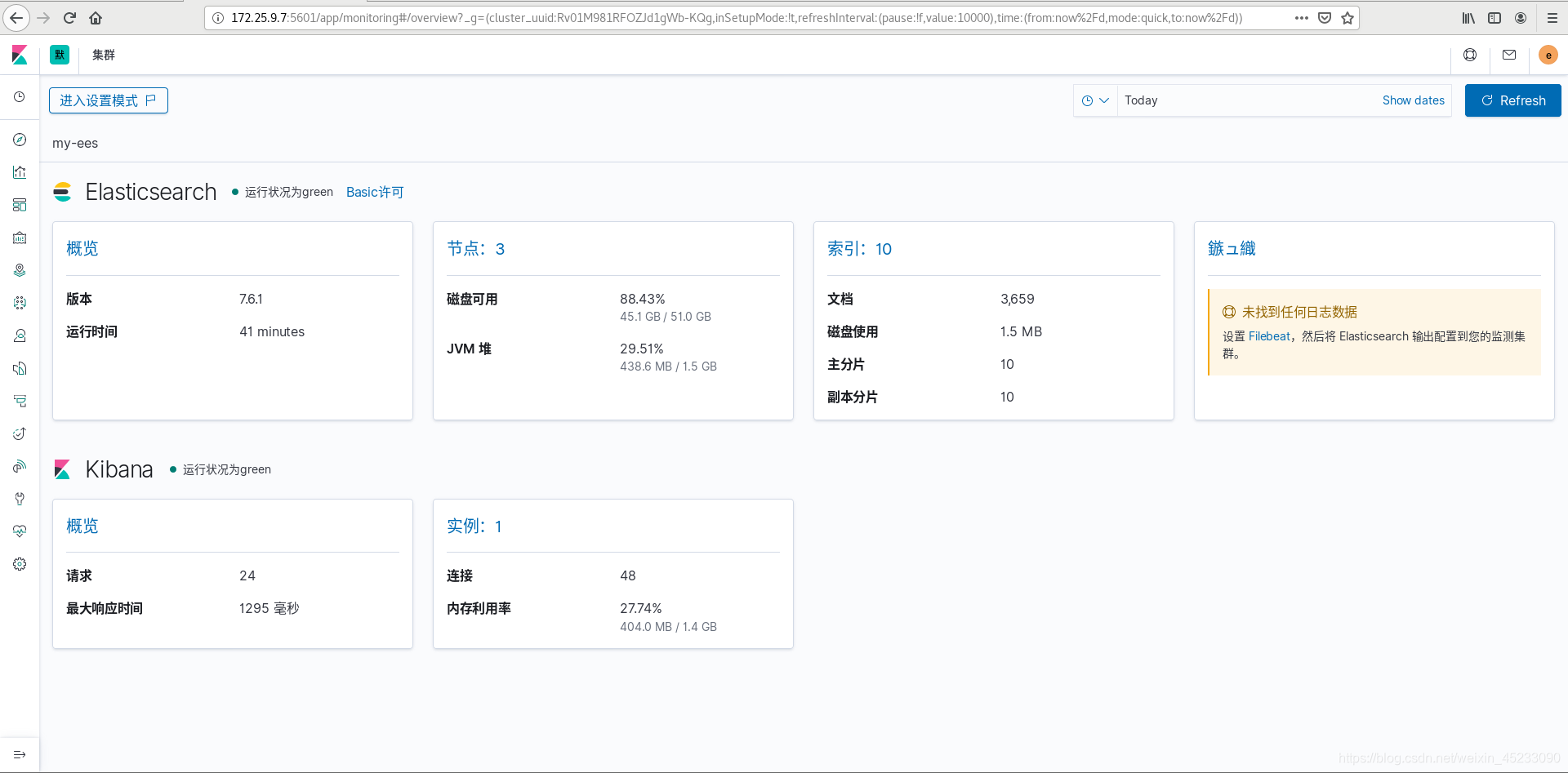Click 3,659 documents count
1568x773 pixels.
[1017, 299]
